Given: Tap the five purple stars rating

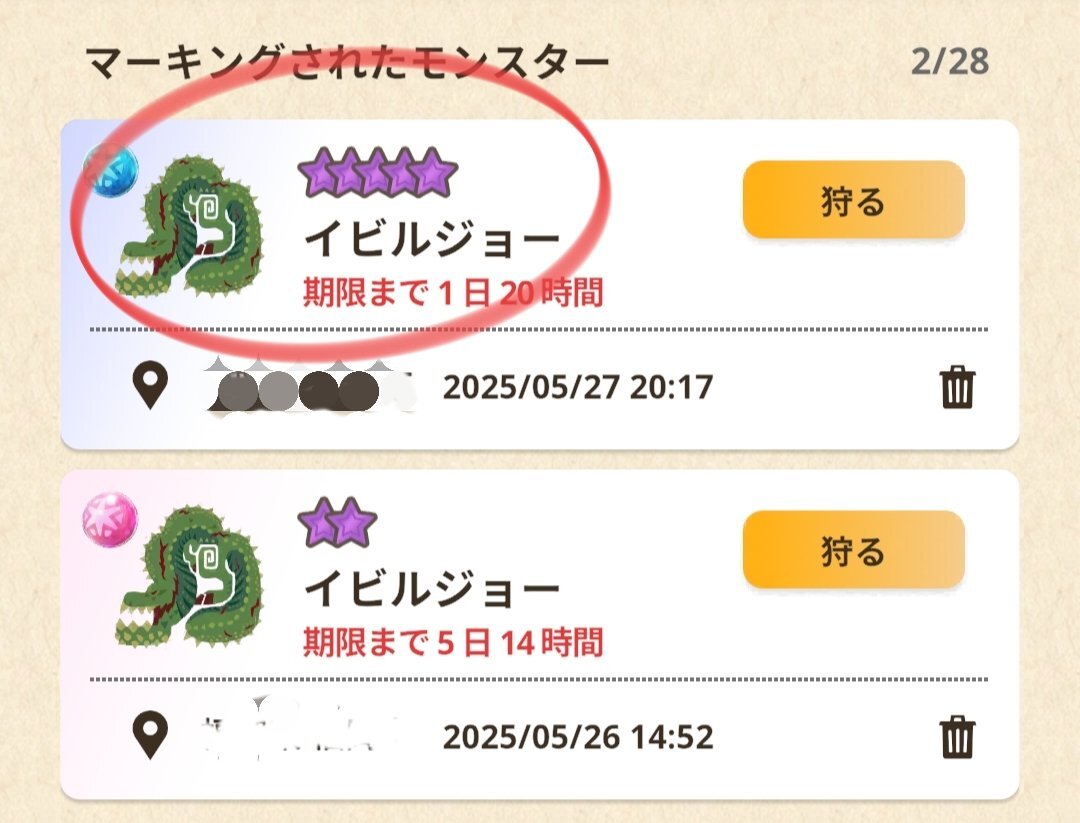Looking at the screenshot, I should click(x=377, y=172).
